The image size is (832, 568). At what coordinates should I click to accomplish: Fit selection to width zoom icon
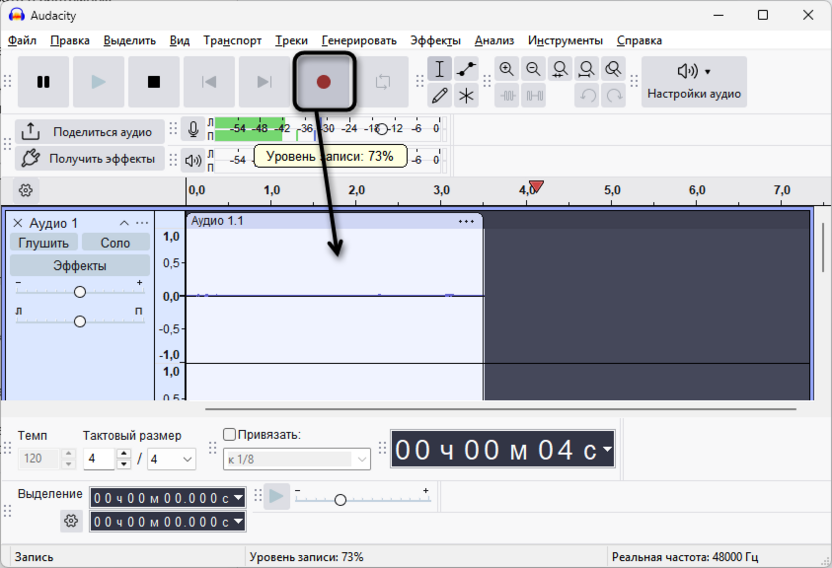[560, 69]
